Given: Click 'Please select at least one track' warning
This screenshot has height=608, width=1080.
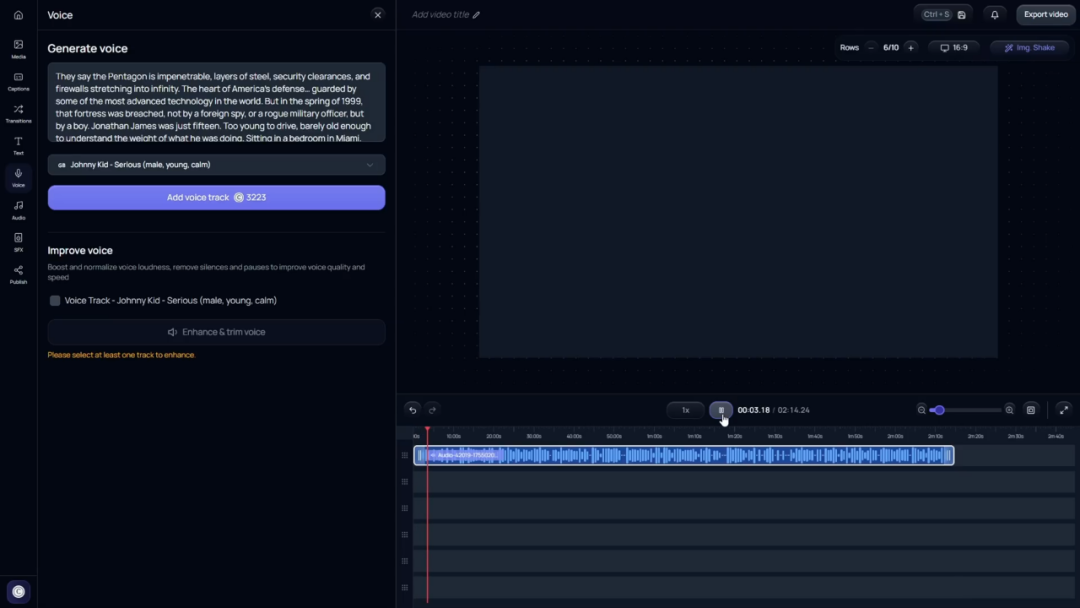Looking at the screenshot, I should coord(121,355).
